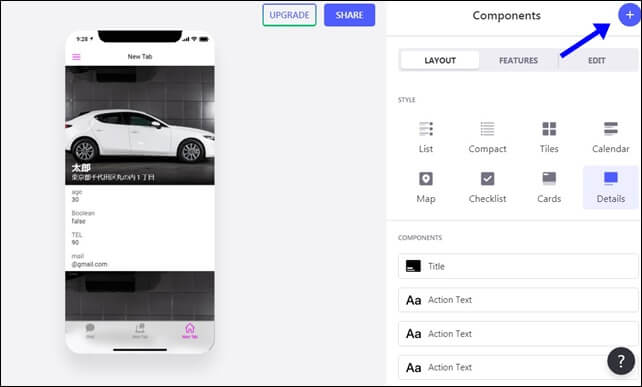Screen dimensions: 642x387
Task: Open the first Action Text component
Action: 518,300
